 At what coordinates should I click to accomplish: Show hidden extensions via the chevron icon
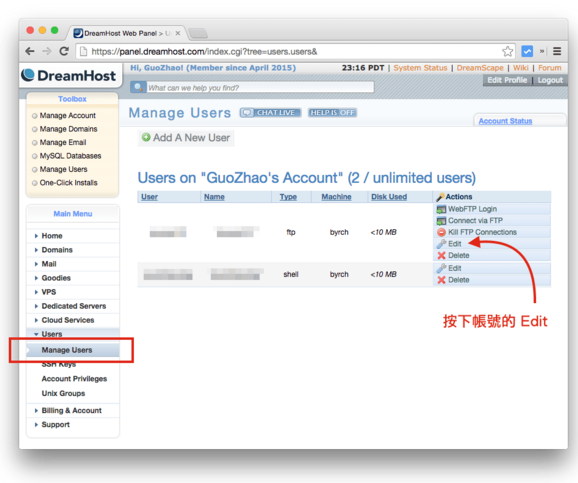coord(542,51)
